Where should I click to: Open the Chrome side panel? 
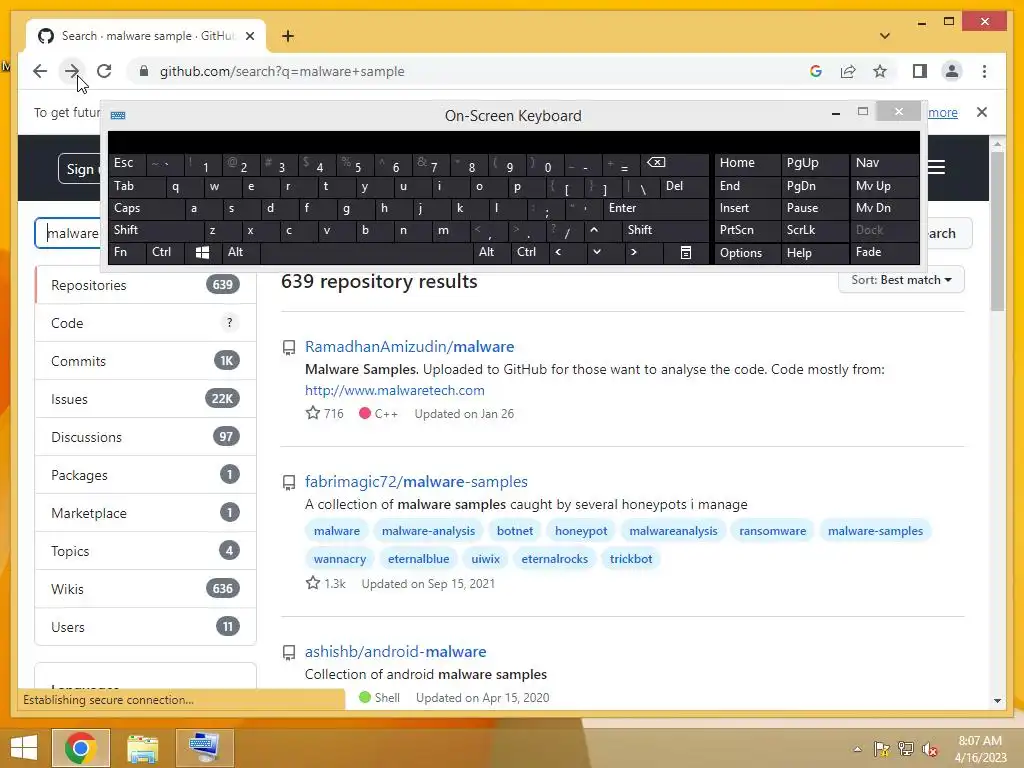click(920, 71)
